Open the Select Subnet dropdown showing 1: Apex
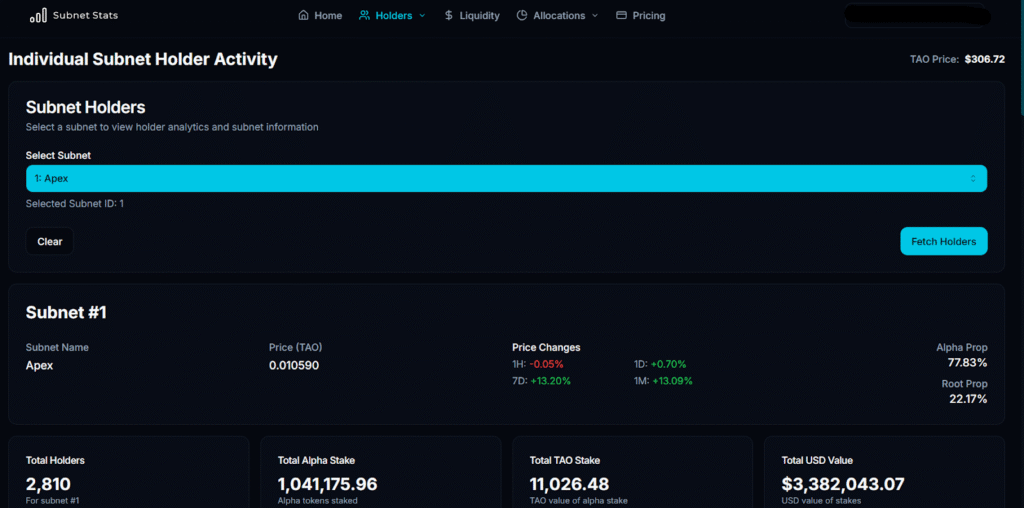Screen dimensions: 1024x508 tap(506, 178)
